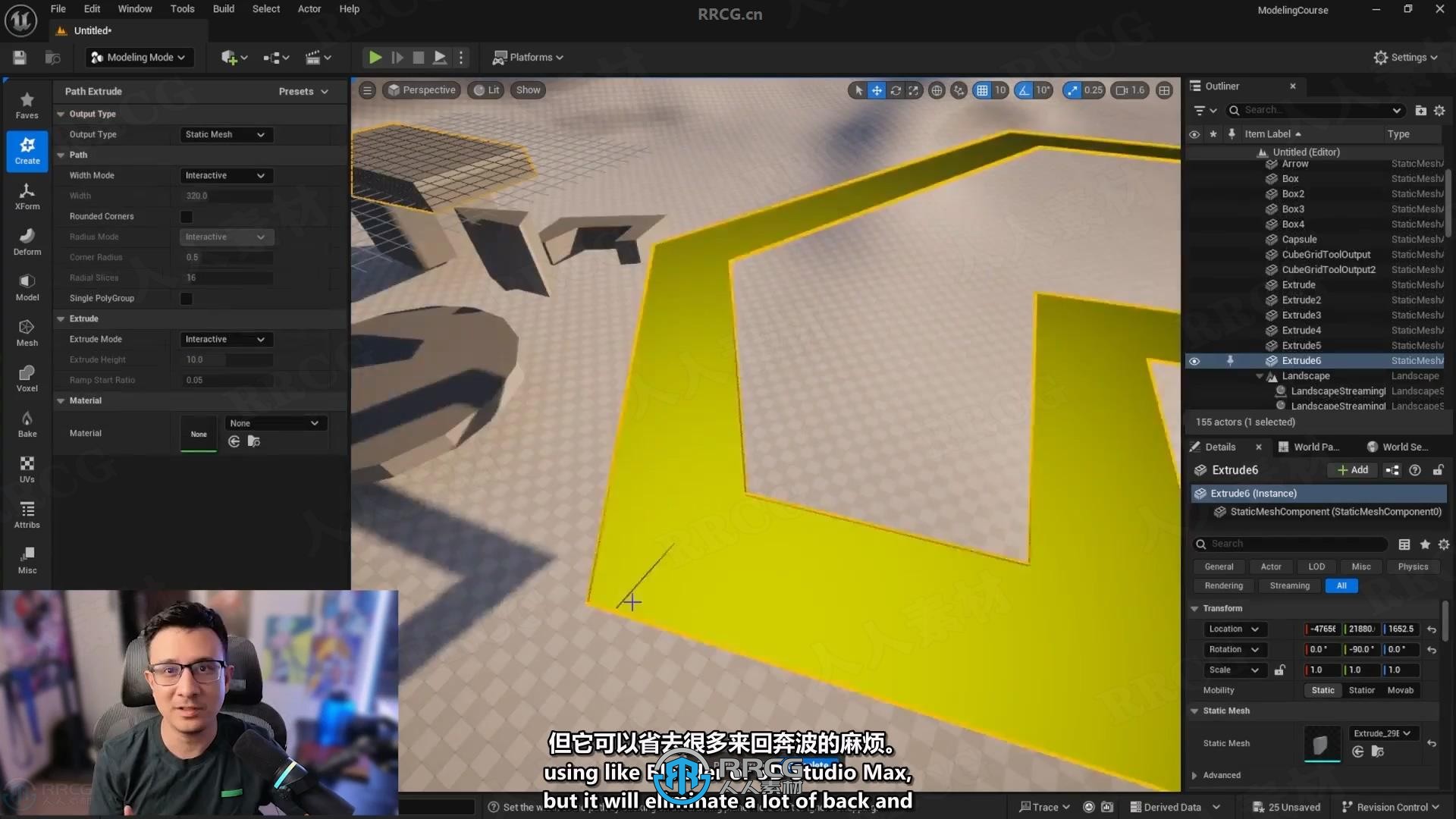Open the Width Mode dropdown

(x=225, y=175)
